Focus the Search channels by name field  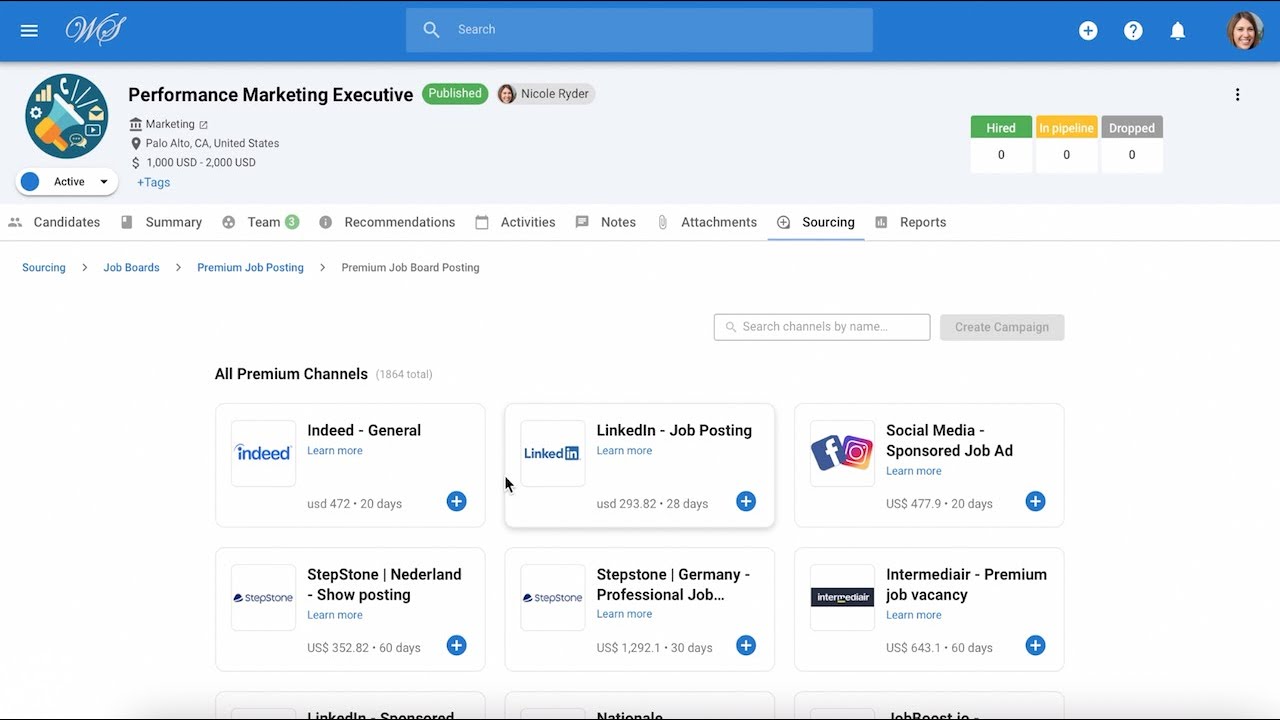coord(822,327)
